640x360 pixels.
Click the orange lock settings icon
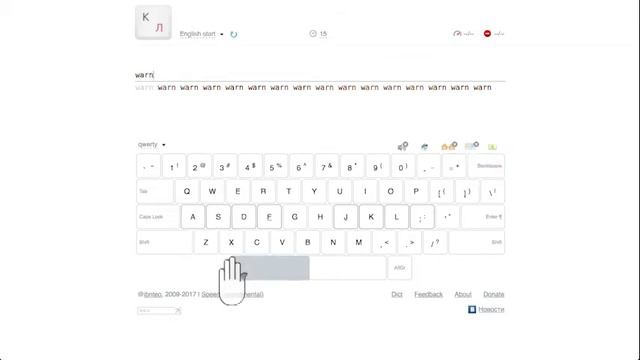(449, 146)
